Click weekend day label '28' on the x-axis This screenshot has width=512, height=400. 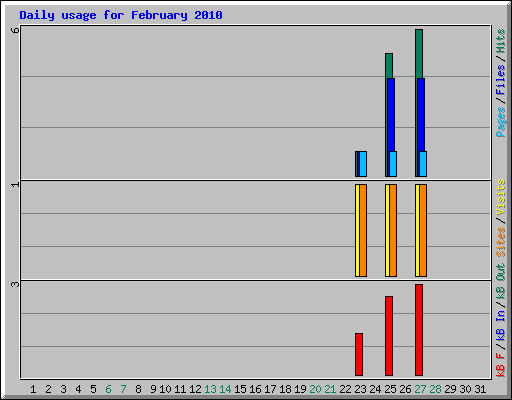435,389
